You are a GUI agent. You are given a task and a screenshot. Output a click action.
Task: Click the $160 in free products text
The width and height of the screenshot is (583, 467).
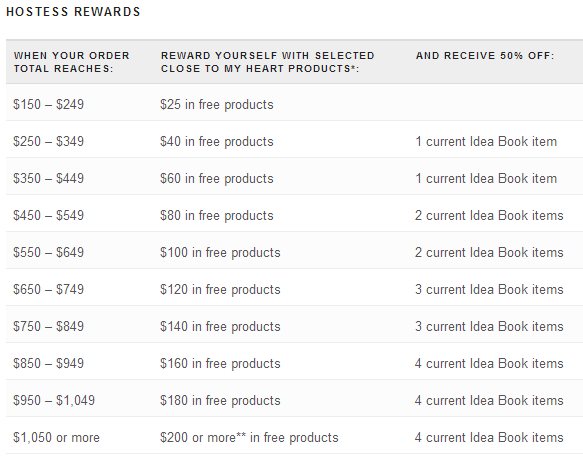coord(220,364)
